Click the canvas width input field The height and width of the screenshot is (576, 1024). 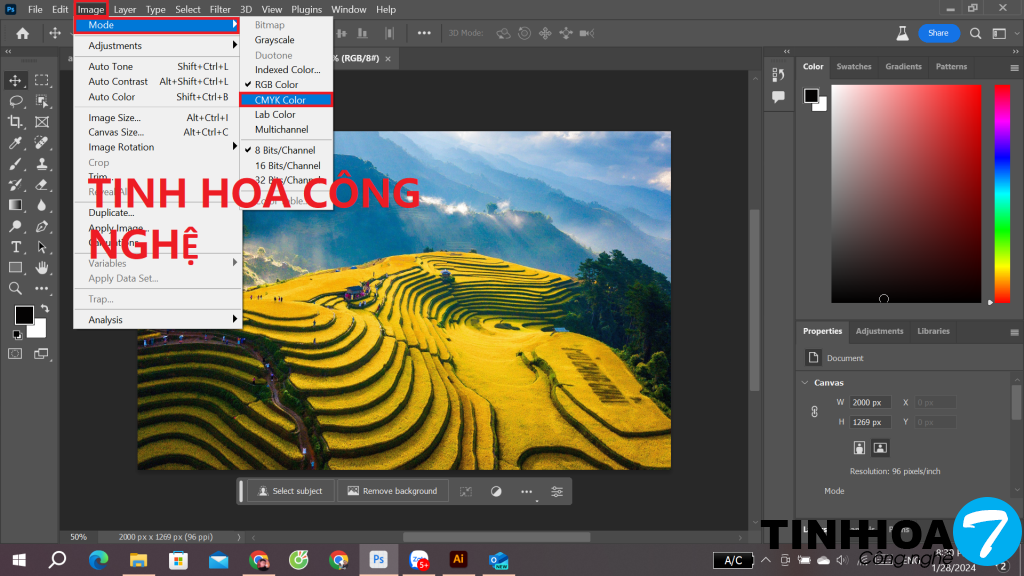click(870, 402)
